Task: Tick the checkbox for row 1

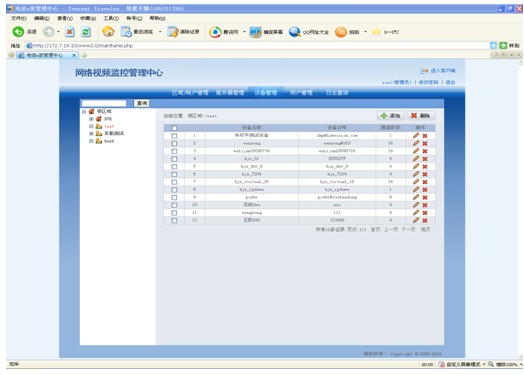Action: (x=174, y=136)
